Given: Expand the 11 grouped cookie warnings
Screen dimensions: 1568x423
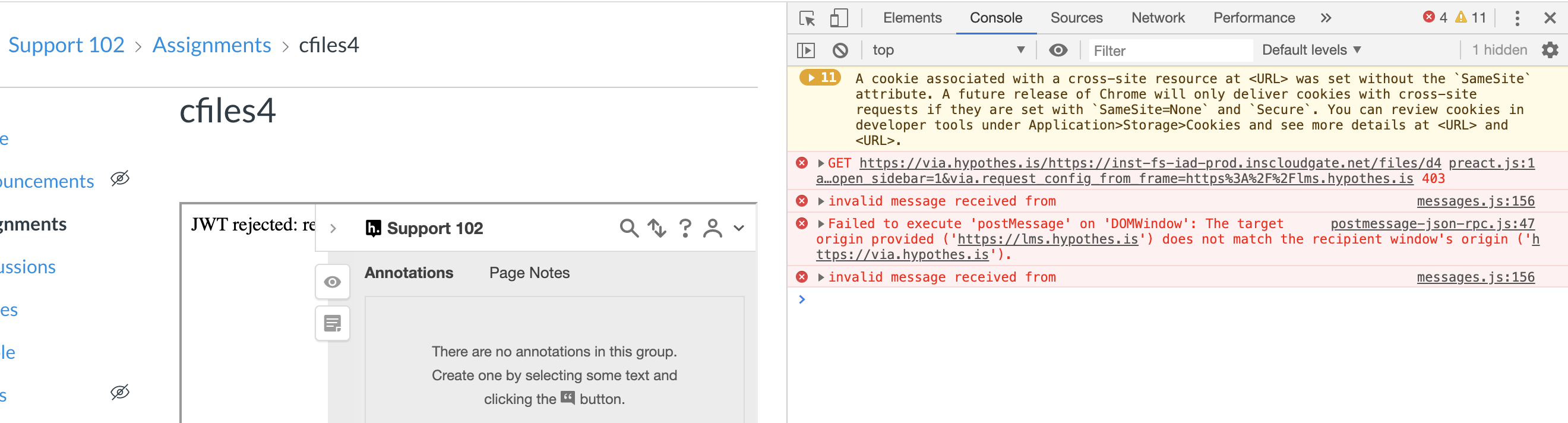Looking at the screenshot, I should pos(820,77).
